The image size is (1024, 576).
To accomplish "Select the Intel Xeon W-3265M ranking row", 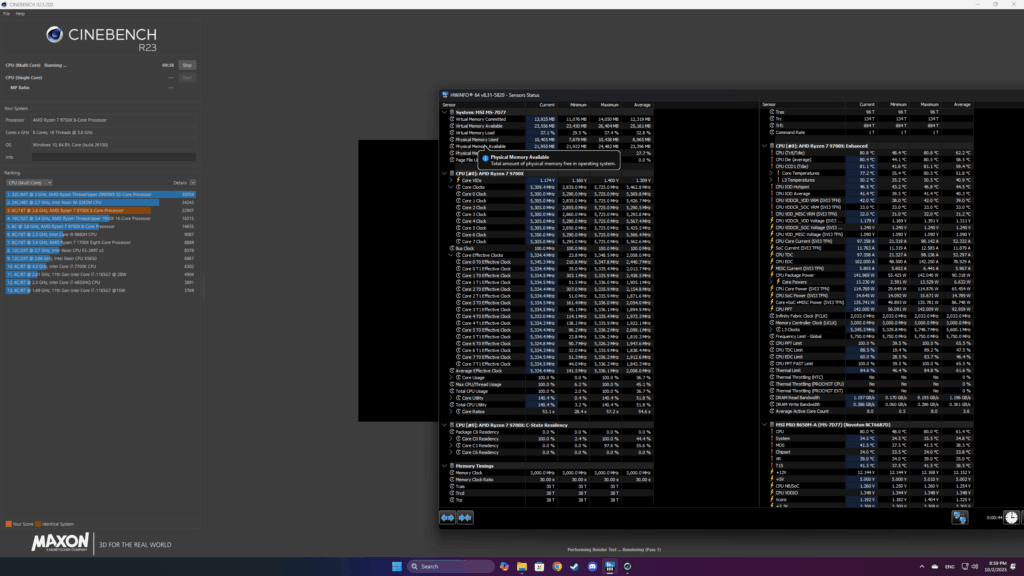I will 101,202.
